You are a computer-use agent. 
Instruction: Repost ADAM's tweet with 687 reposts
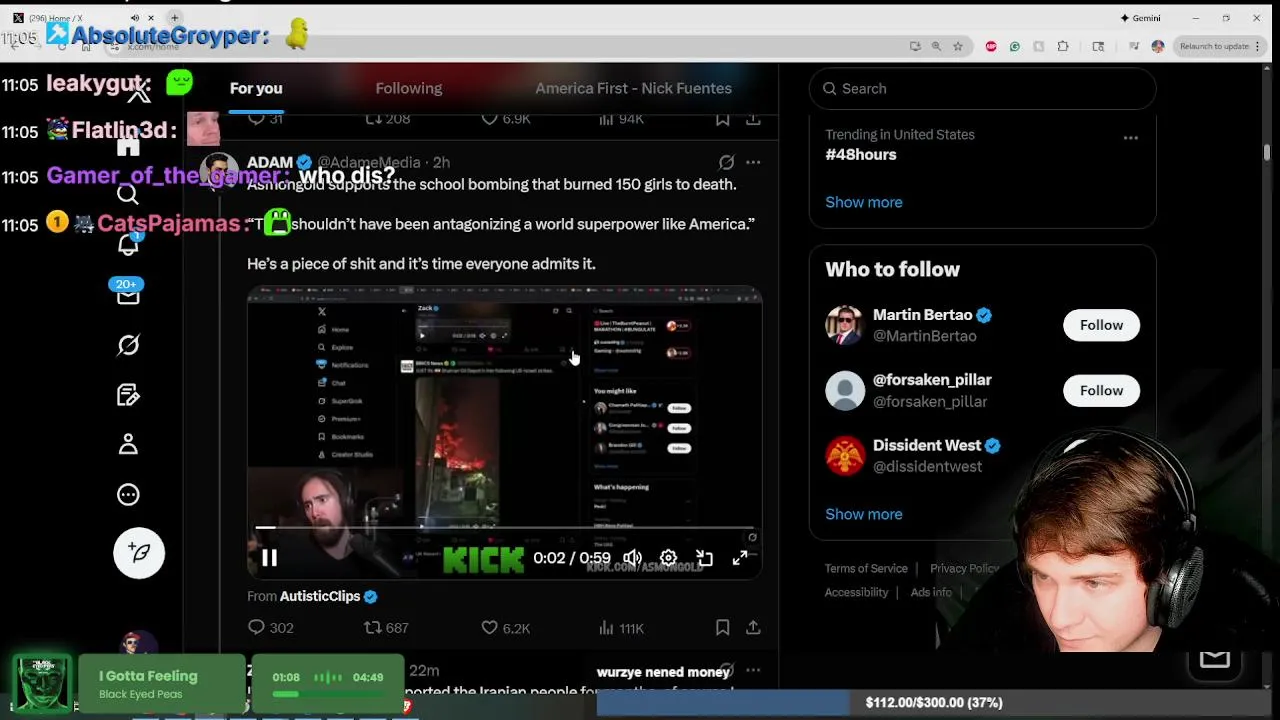[386, 628]
